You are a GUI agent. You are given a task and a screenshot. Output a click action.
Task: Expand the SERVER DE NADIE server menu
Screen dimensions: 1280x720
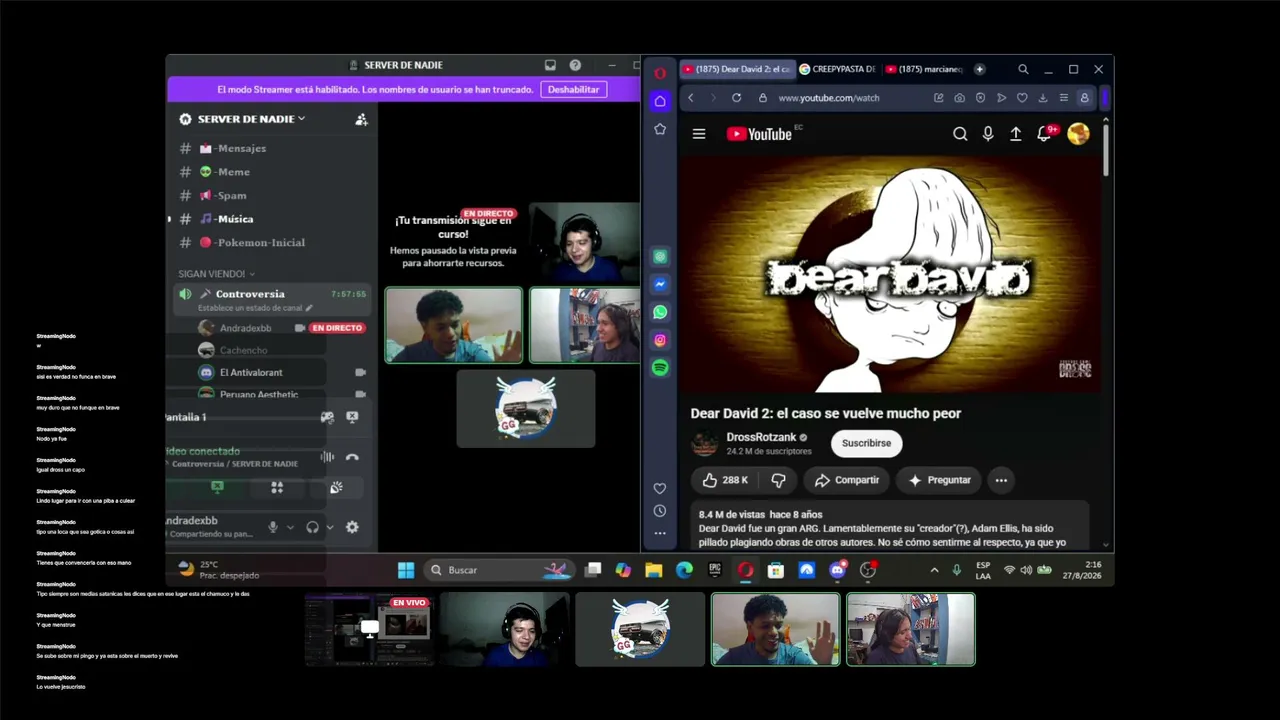click(251, 119)
